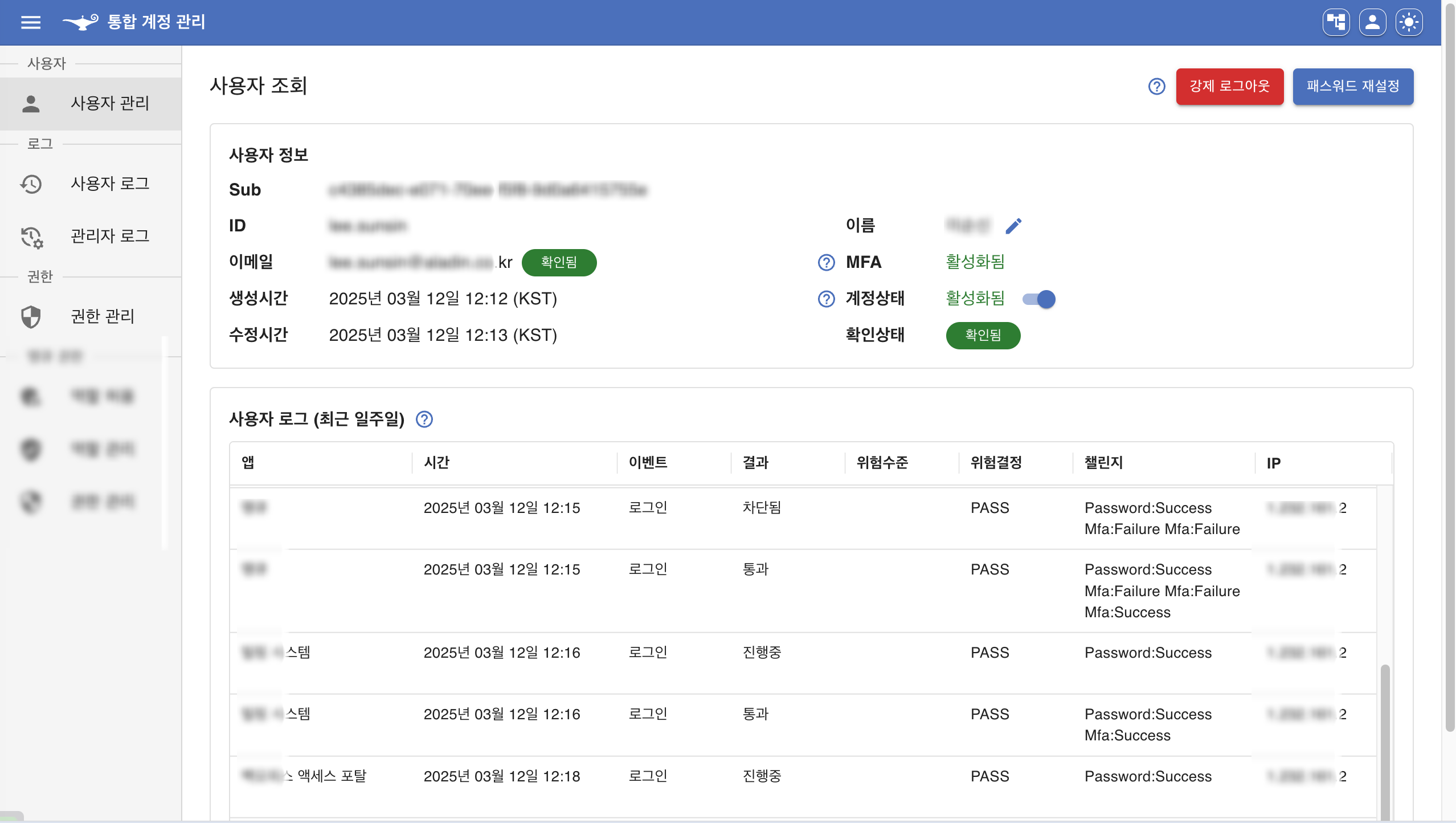Viewport: 1456px width, 823px height.
Task: Click help icon beside 사용자 로그 title
Action: [x=424, y=419]
